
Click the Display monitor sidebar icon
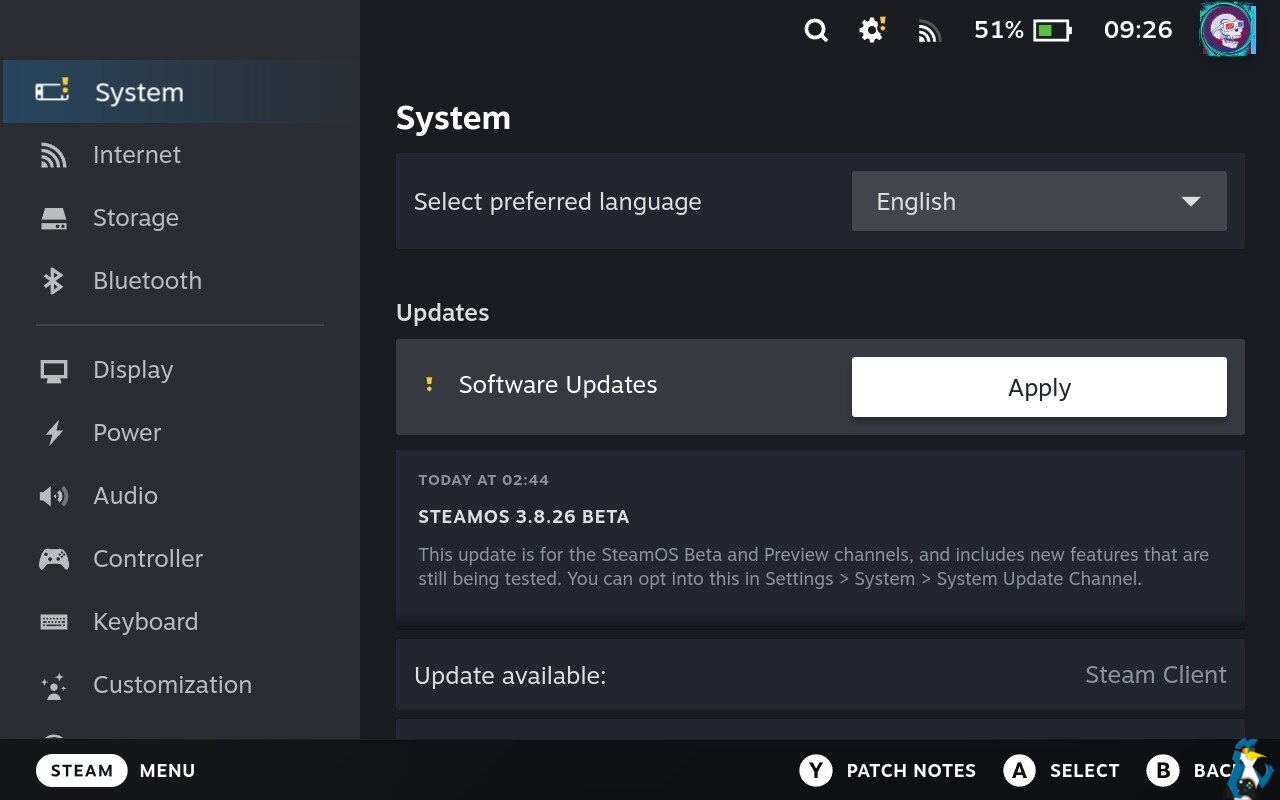pos(54,371)
